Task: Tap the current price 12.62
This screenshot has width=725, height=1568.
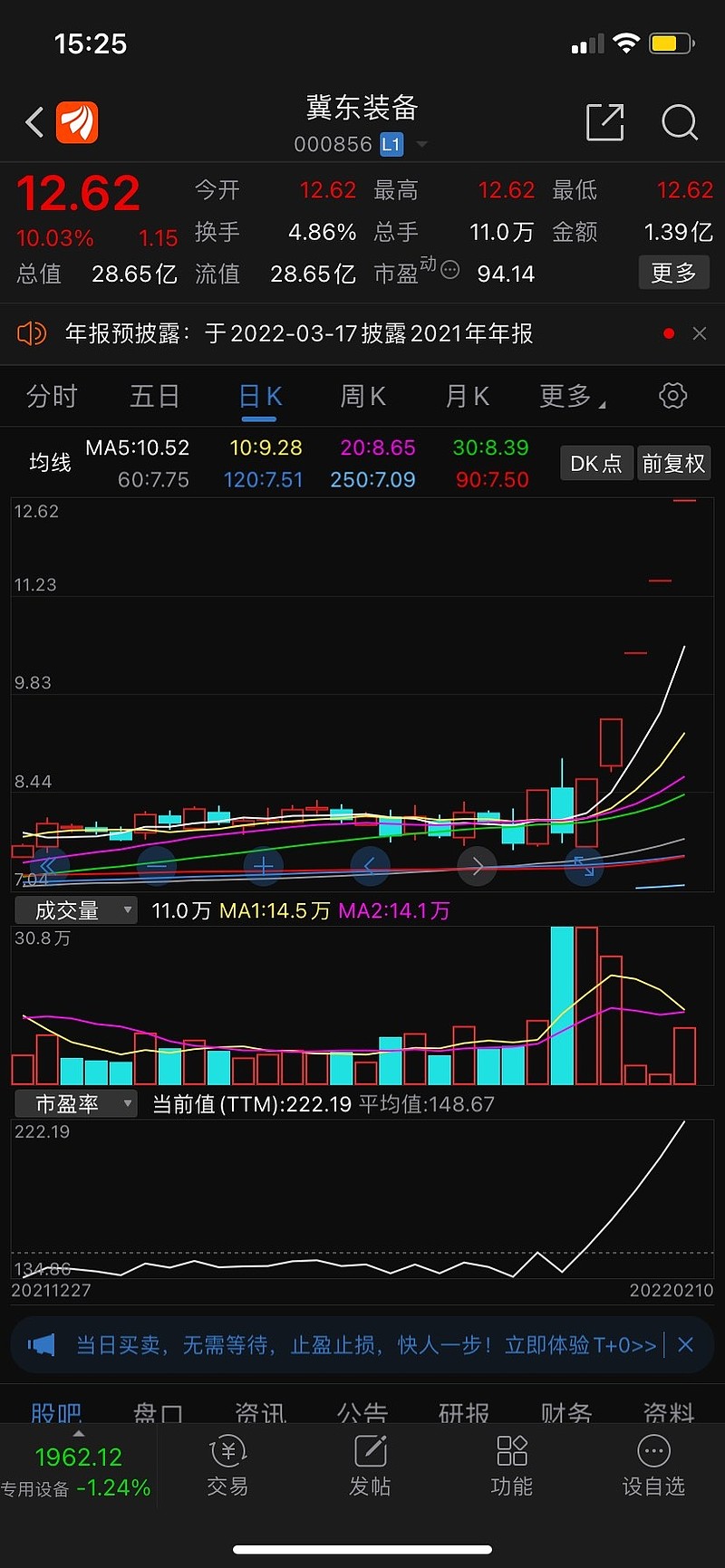Action: [78, 193]
